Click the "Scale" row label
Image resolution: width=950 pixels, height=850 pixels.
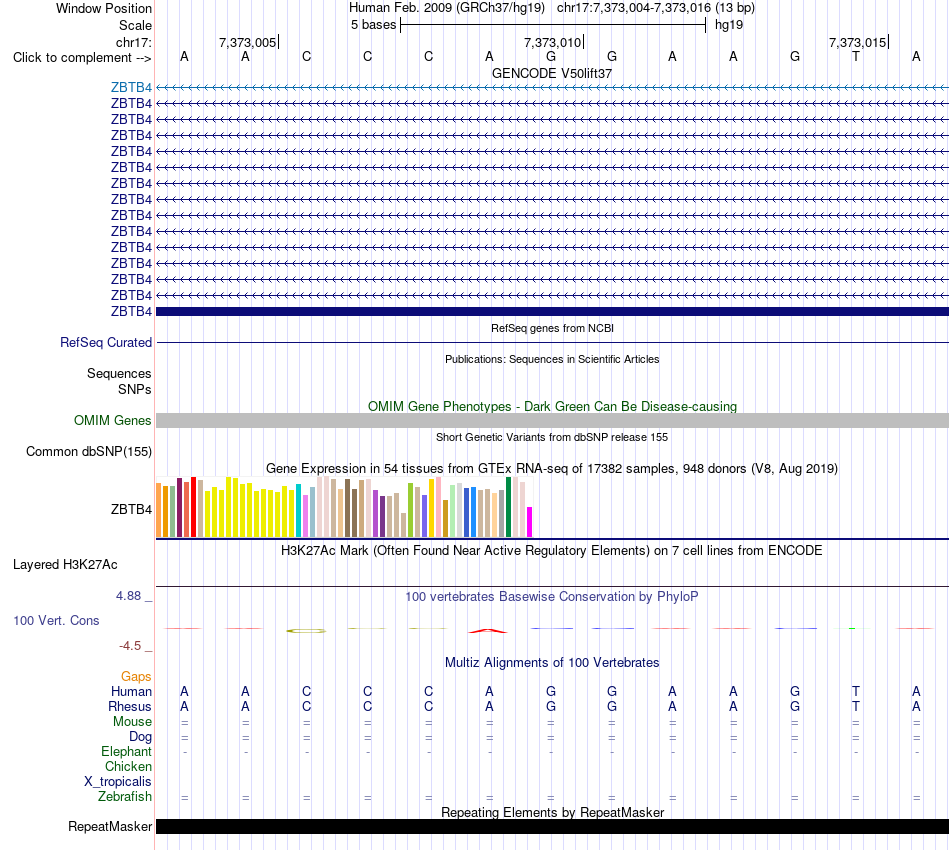[135, 25]
